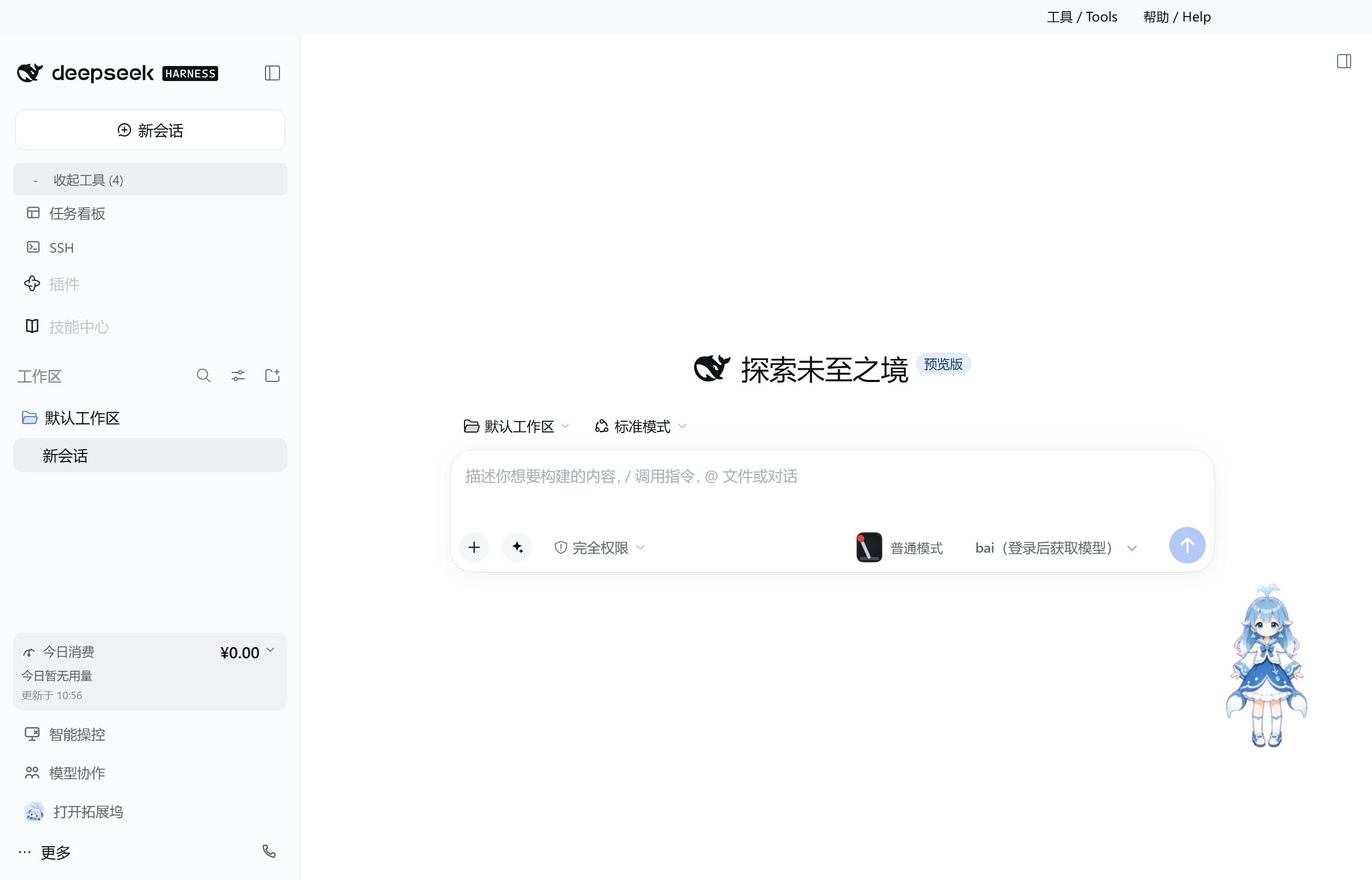Viewport: 1372px width, 880px height.
Task: Send message with the up arrow button
Action: pyautogui.click(x=1187, y=545)
